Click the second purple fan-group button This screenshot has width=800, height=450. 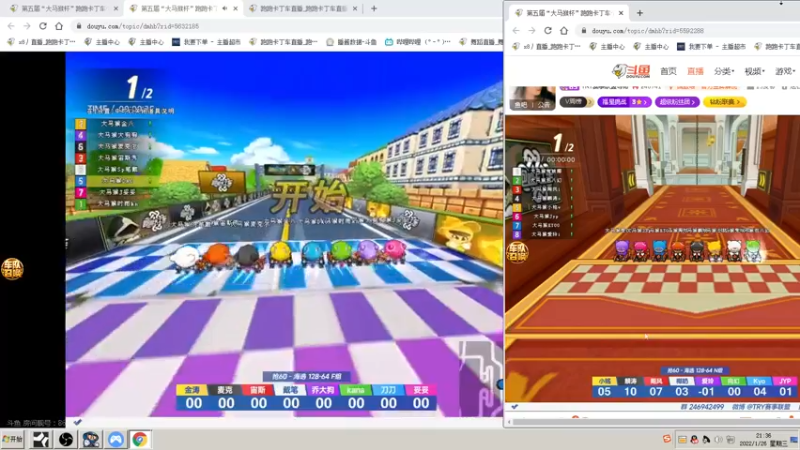[677, 102]
